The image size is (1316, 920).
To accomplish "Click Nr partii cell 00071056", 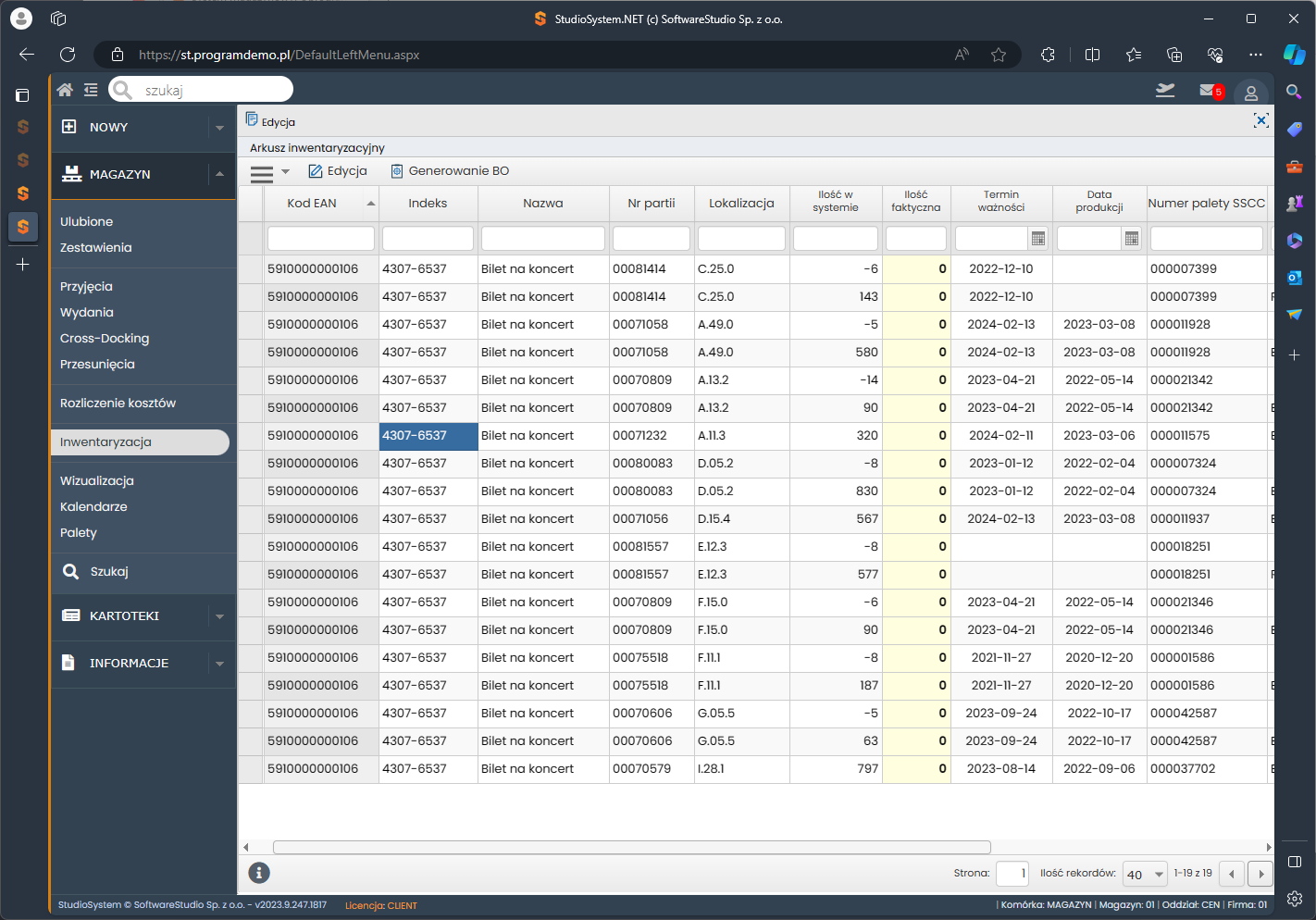I will click(652, 519).
